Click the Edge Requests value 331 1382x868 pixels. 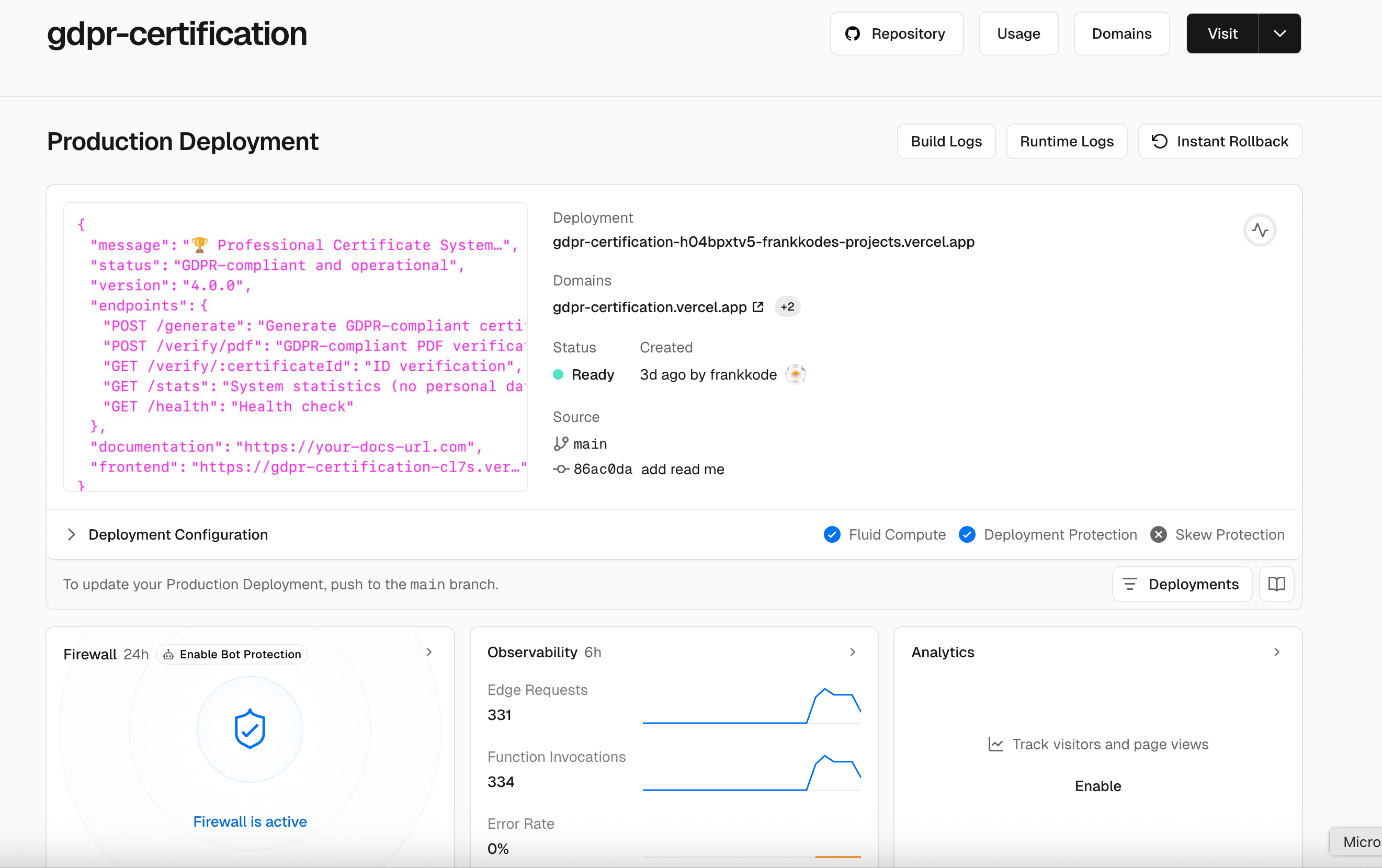click(x=500, y=715)
